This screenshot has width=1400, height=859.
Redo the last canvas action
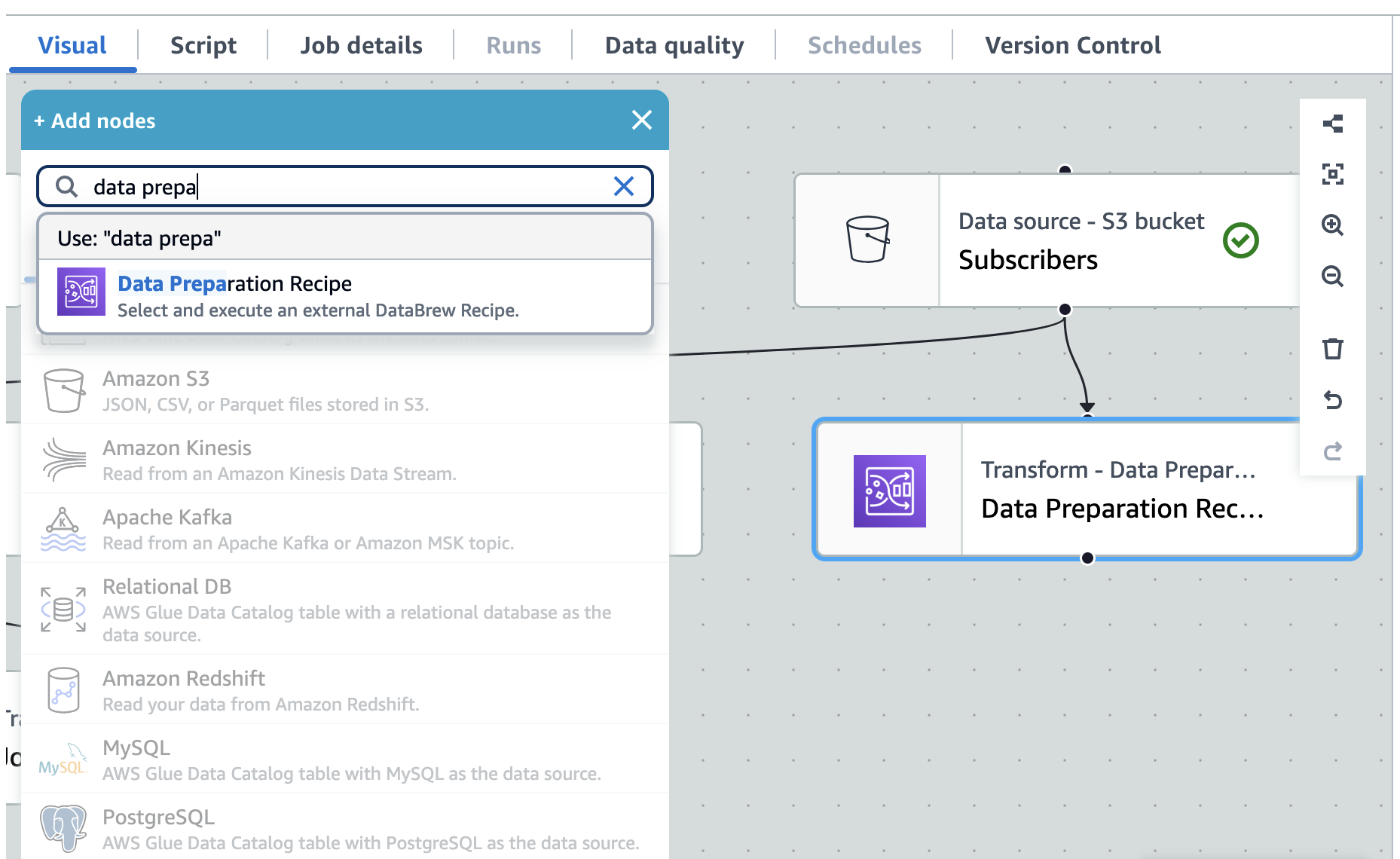(1332, 451)
